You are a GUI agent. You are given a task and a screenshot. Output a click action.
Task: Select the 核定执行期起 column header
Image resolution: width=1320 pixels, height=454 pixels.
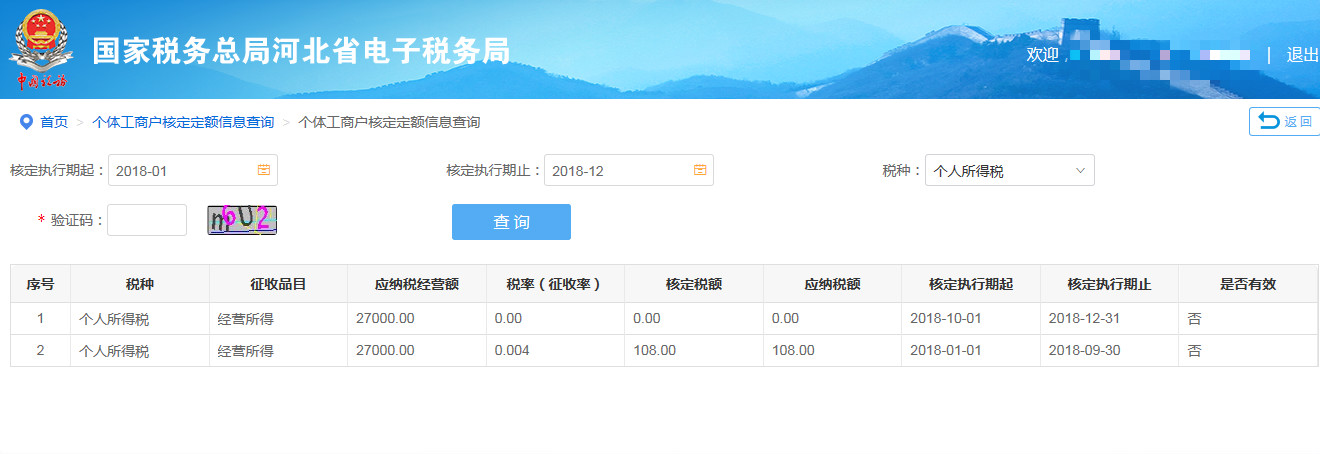pos(971,284)
